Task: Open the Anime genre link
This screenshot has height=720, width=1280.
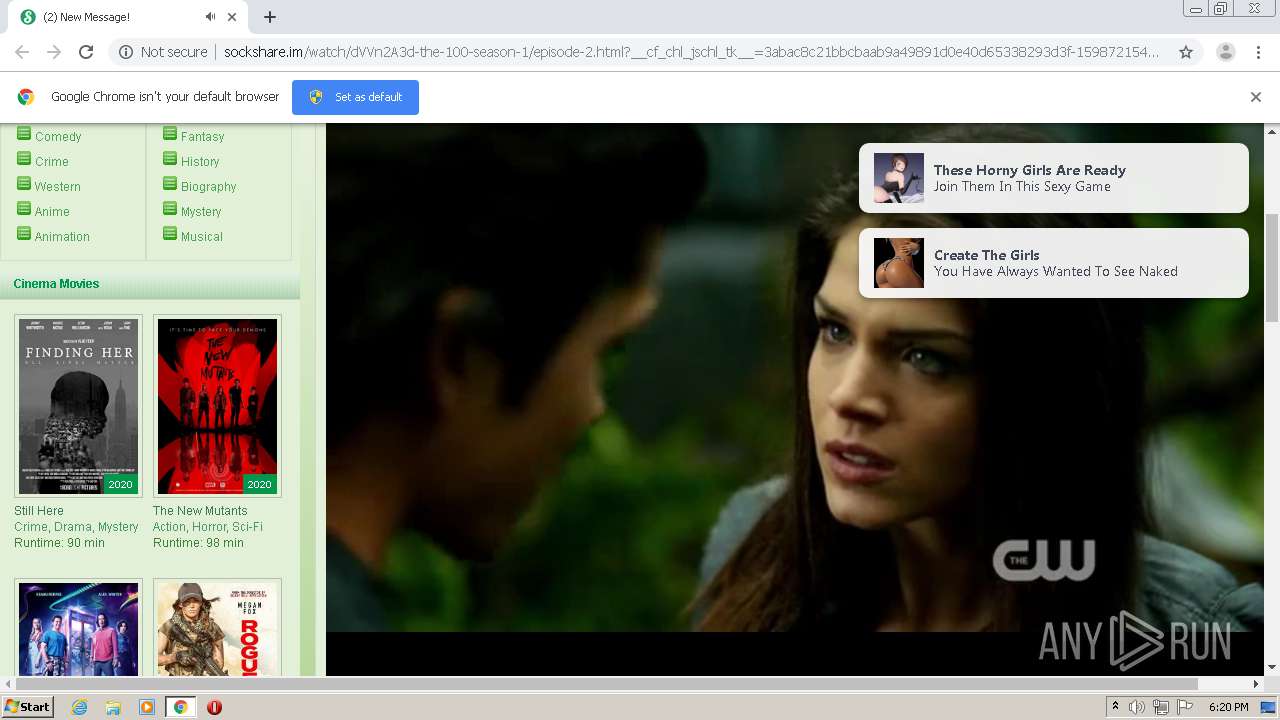Action: pos(52,212)
